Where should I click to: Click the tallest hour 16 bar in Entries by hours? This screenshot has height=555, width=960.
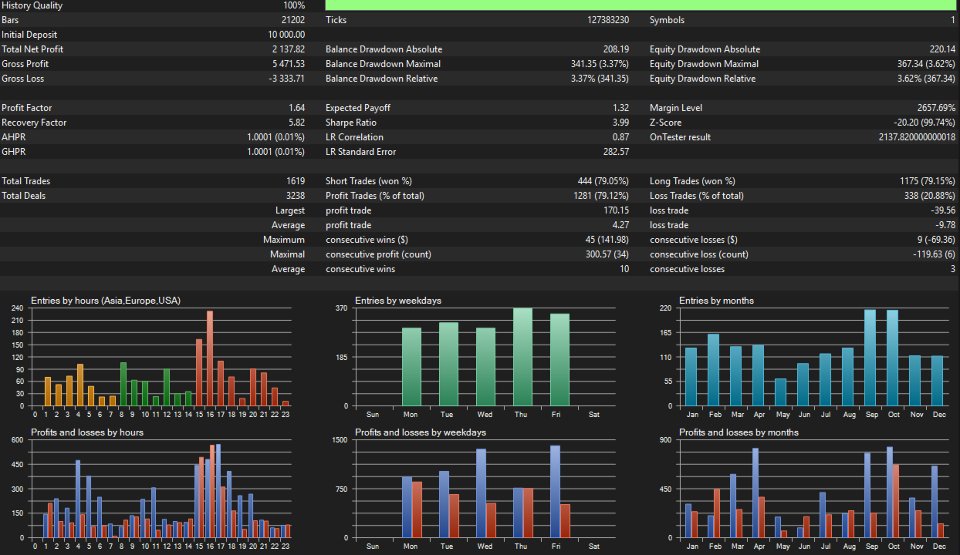210,358
